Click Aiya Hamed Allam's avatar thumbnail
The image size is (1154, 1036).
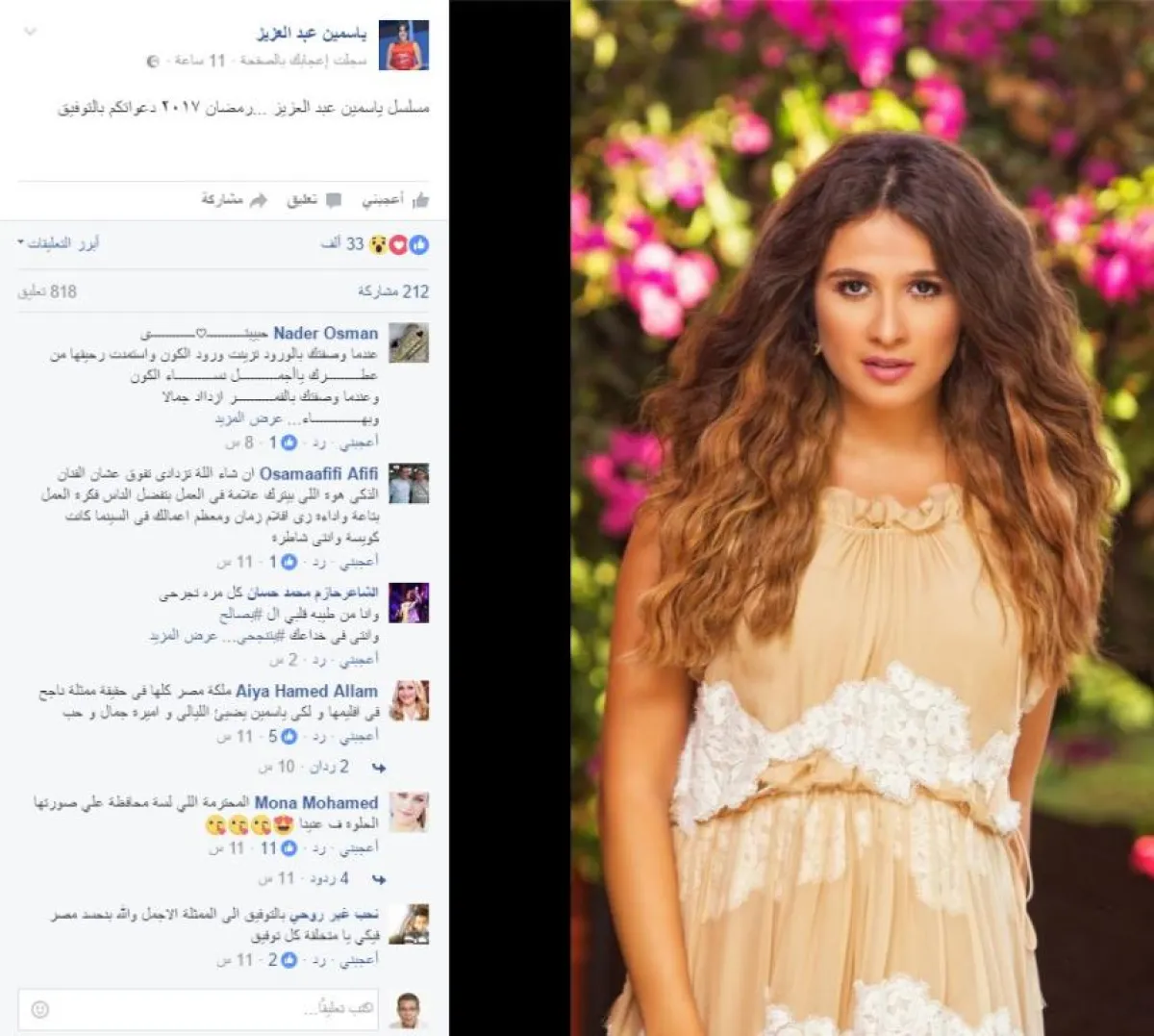pos(409,701)
